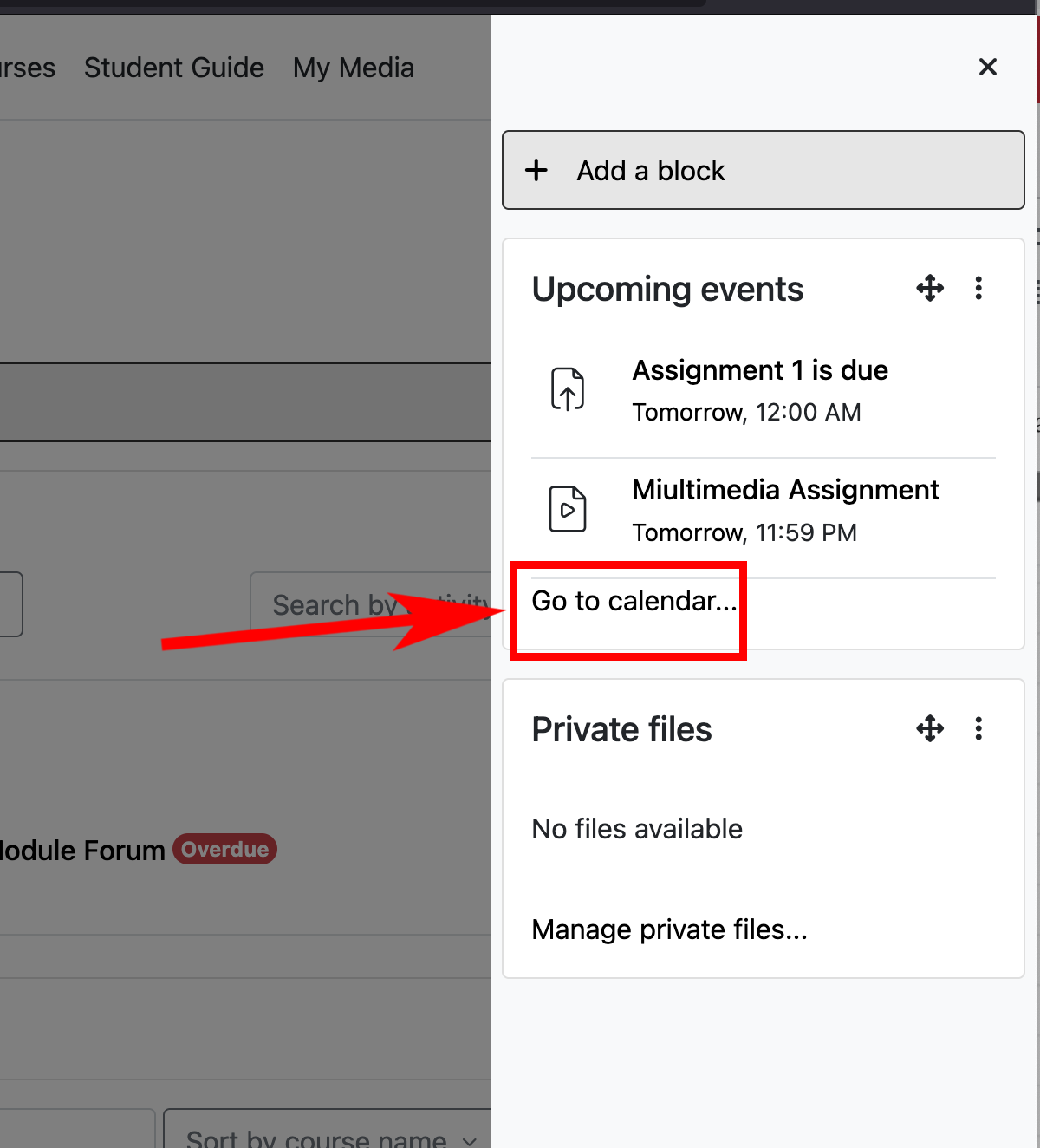Click the partially visible Courses nav item

tap(26, 68)
